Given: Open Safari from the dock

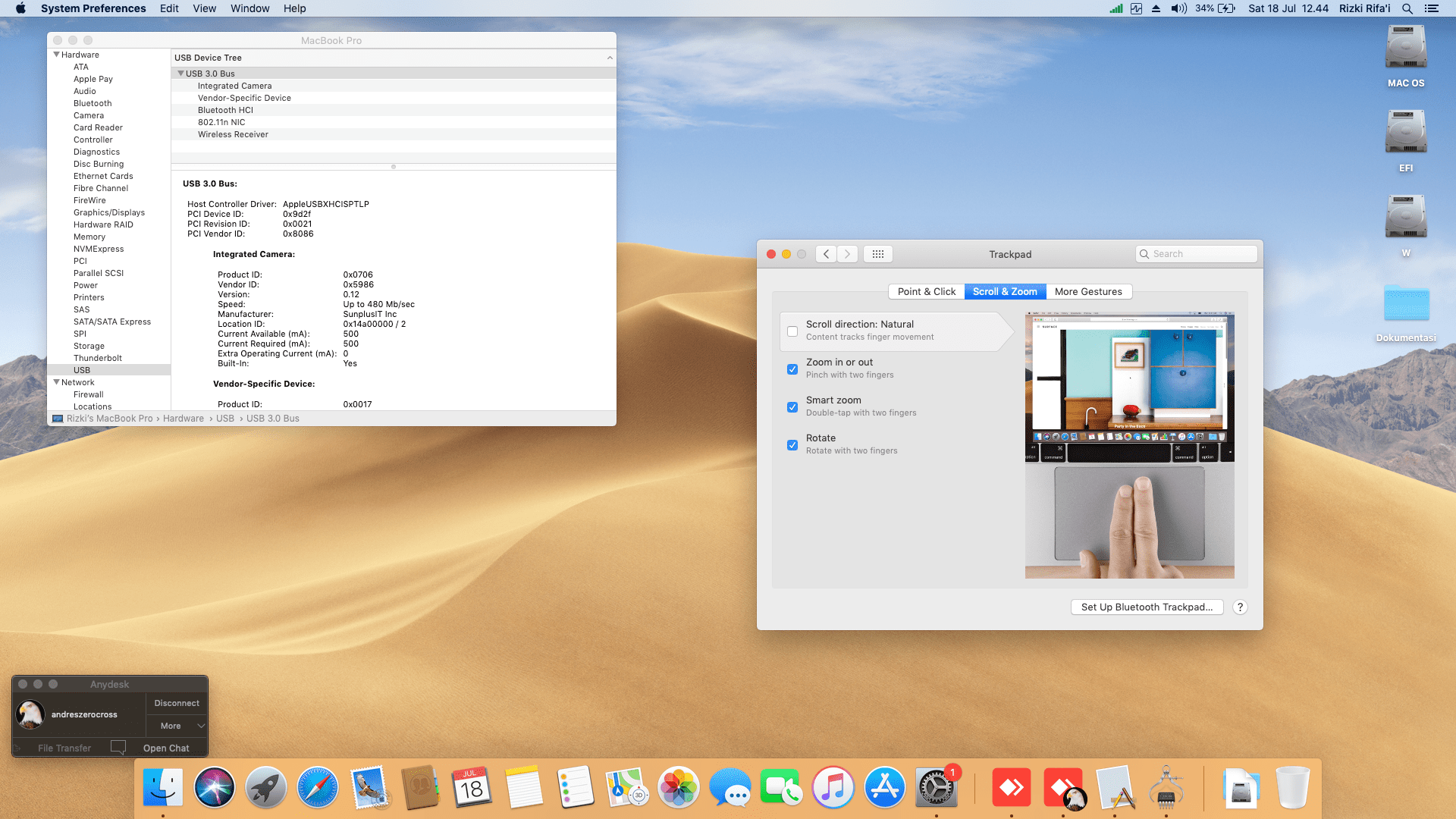Looking at the screenshot, I should pyautogui.click(x=317, y=788).
